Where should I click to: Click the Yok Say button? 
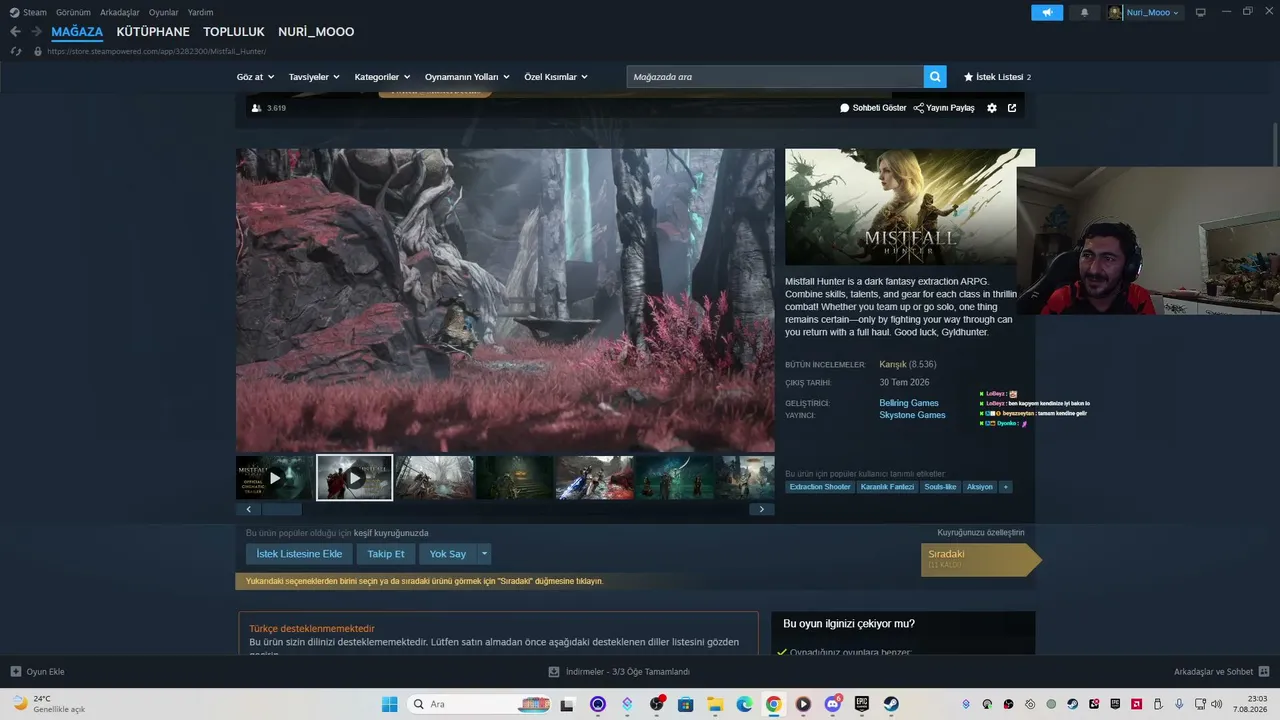coord(448,554)
